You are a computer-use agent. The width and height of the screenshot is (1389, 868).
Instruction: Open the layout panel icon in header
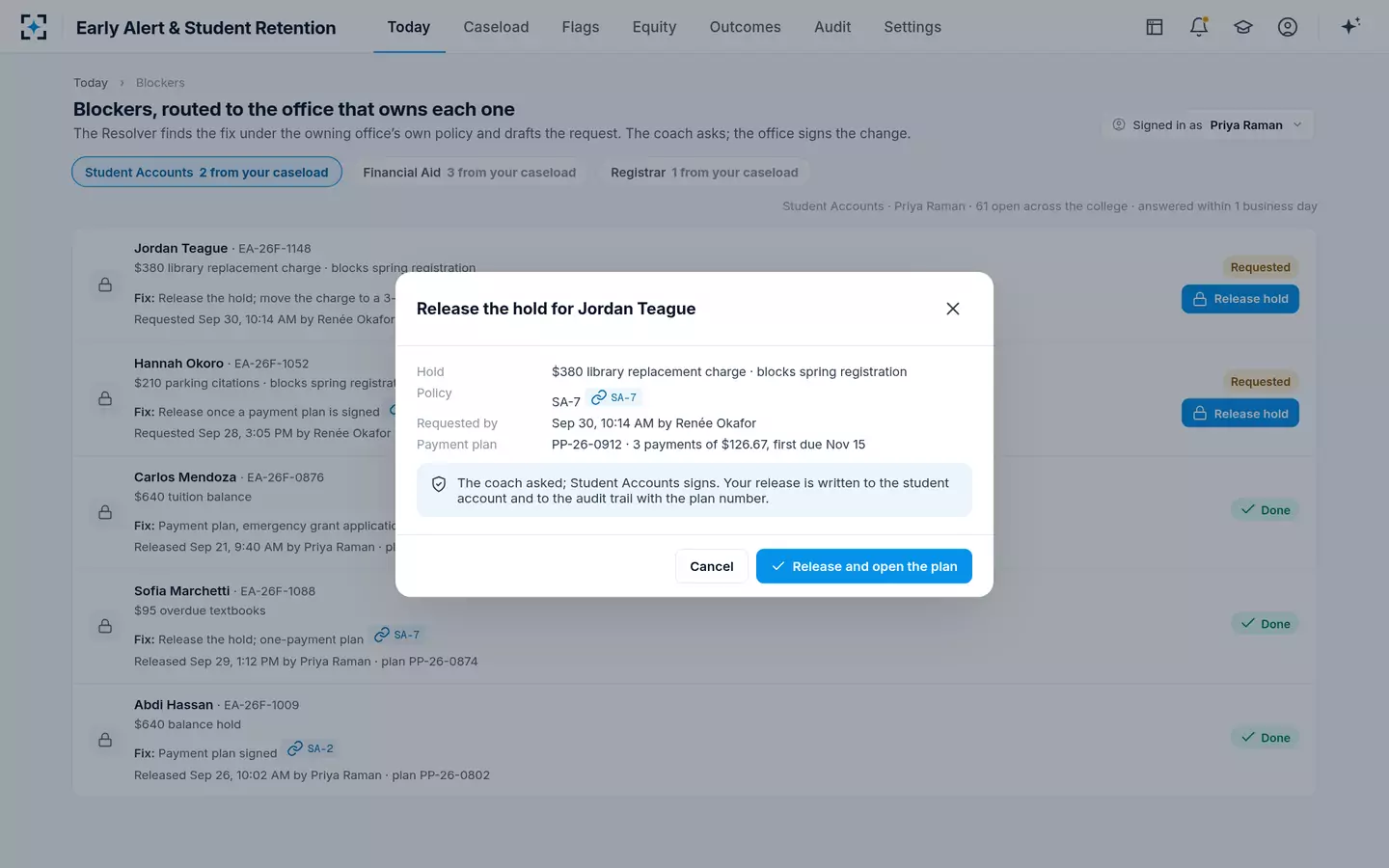pyautogui.click(x=1155, y=27)
